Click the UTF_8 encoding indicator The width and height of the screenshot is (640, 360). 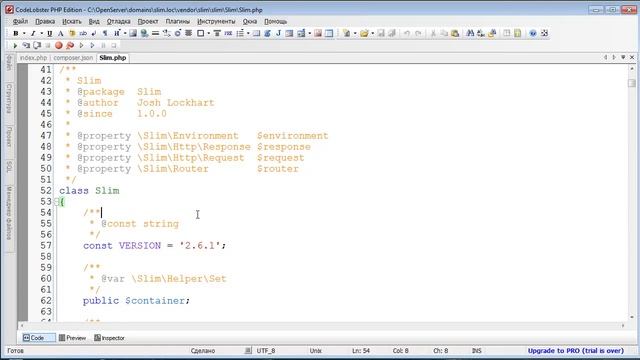coord(266,351)
